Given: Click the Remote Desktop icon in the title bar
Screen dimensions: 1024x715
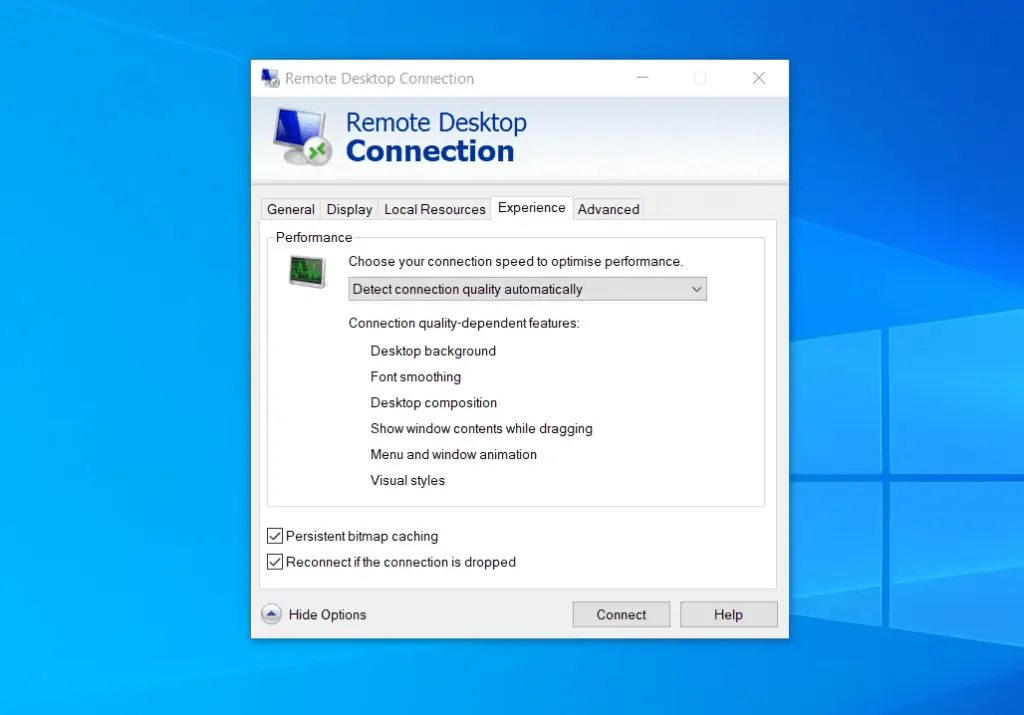Looking at the screenshot, I should coord(270,78).
